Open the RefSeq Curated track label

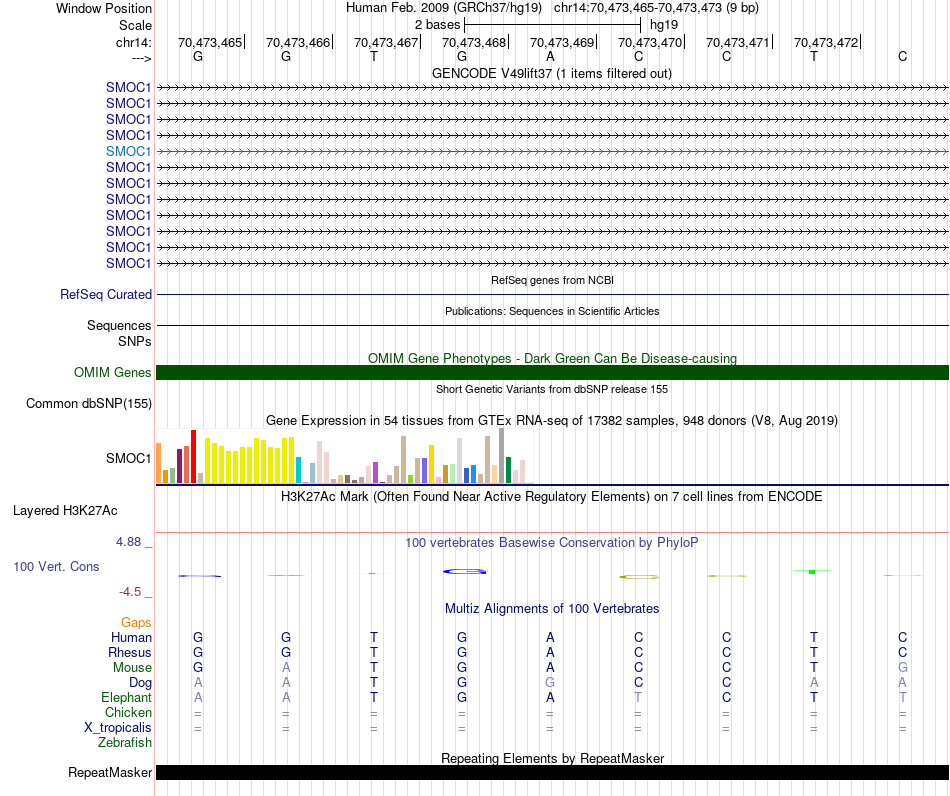(106, 295)
